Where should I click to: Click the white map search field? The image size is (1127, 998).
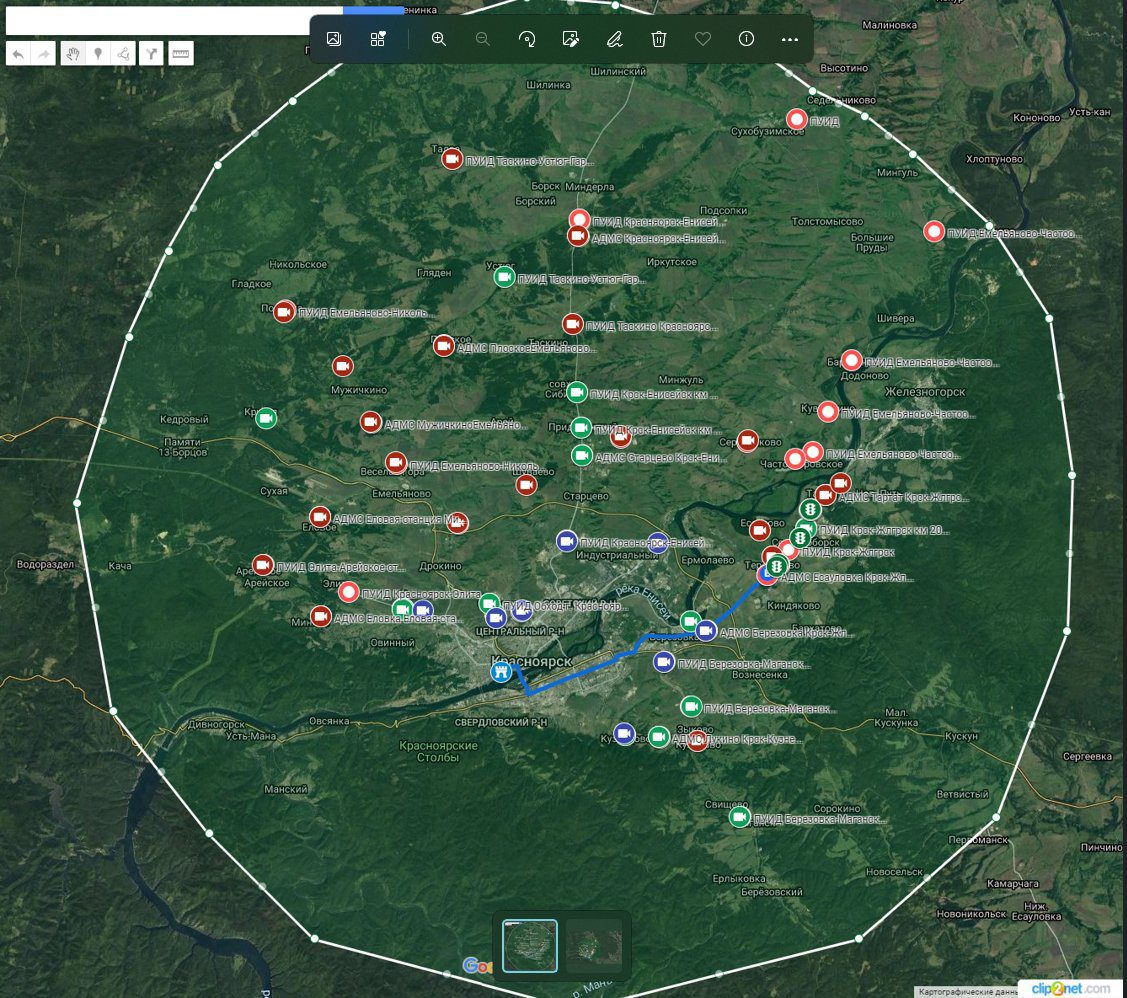[170, 22]
